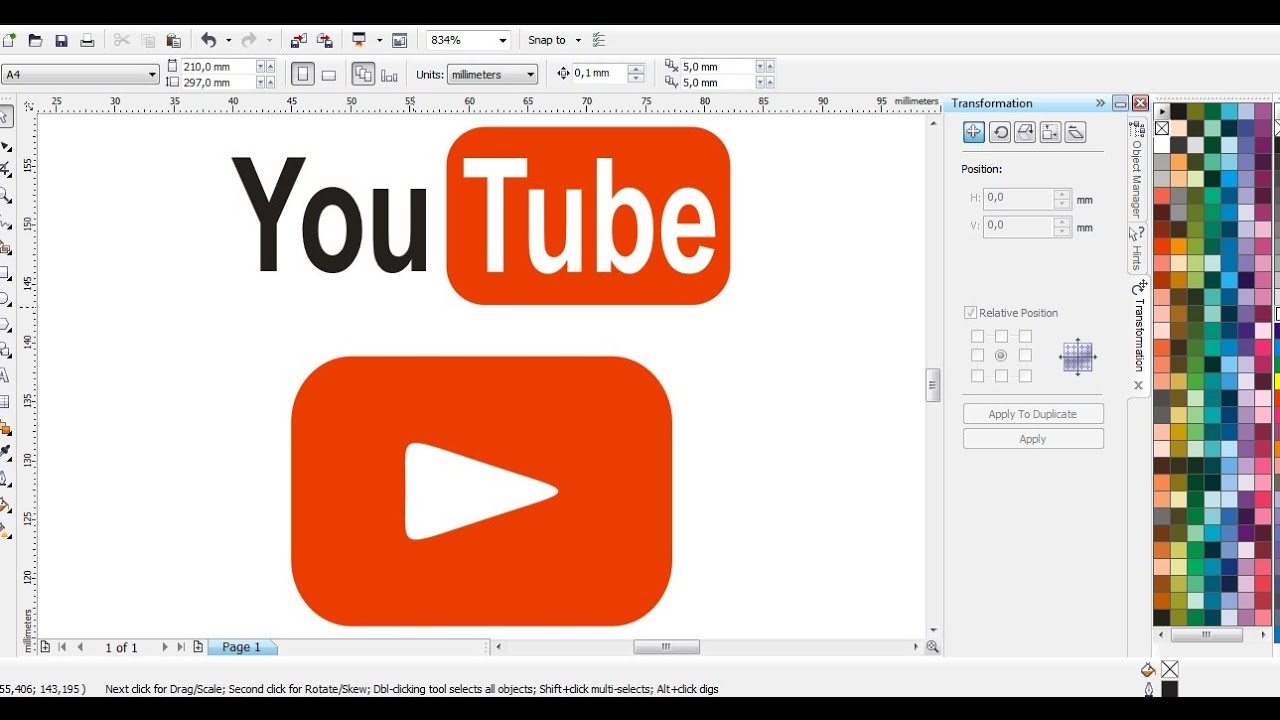Open the Welcome screen icon
The image size is (1280, 720).
400,40
